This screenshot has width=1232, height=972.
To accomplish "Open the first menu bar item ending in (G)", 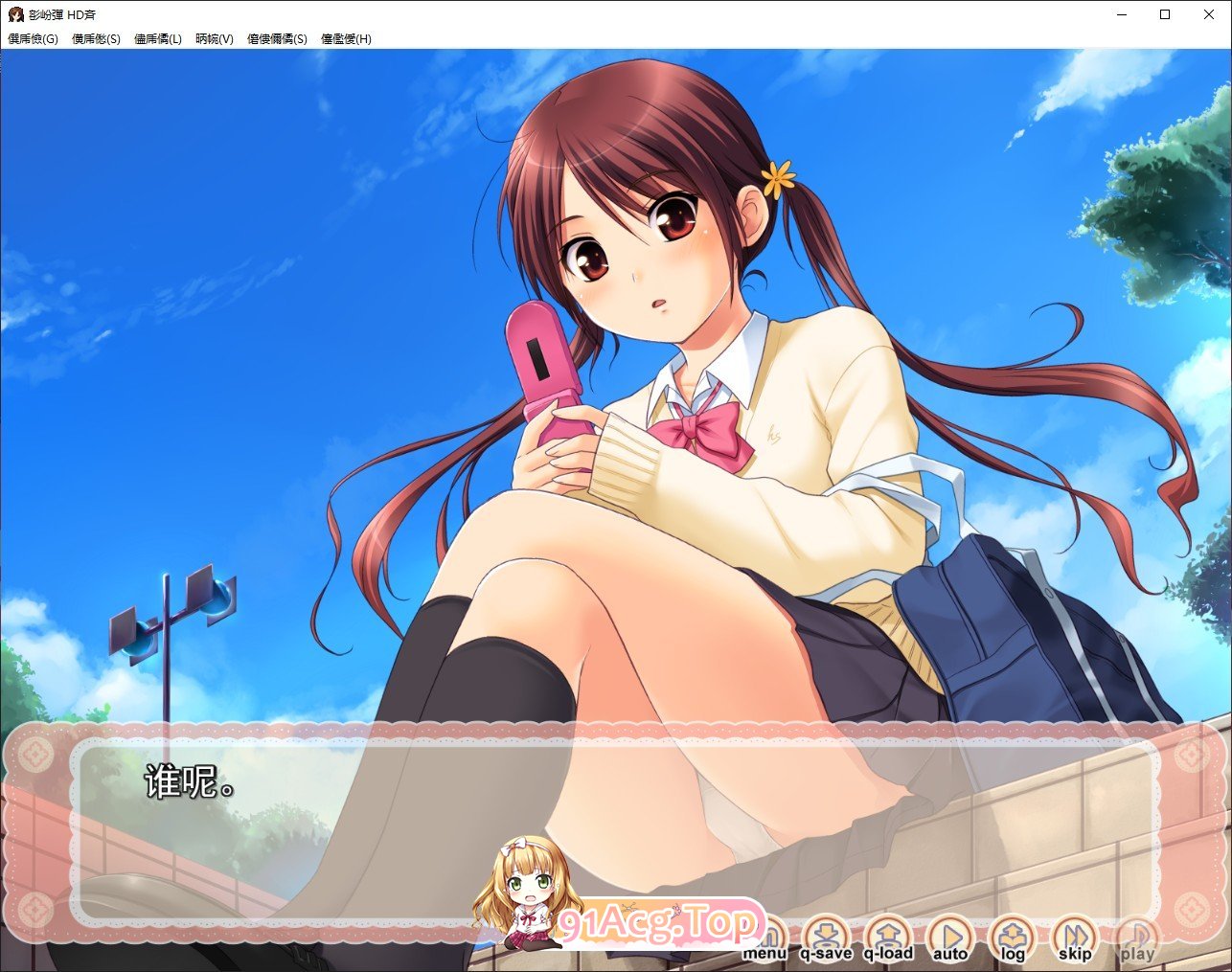I will (33, 39).
